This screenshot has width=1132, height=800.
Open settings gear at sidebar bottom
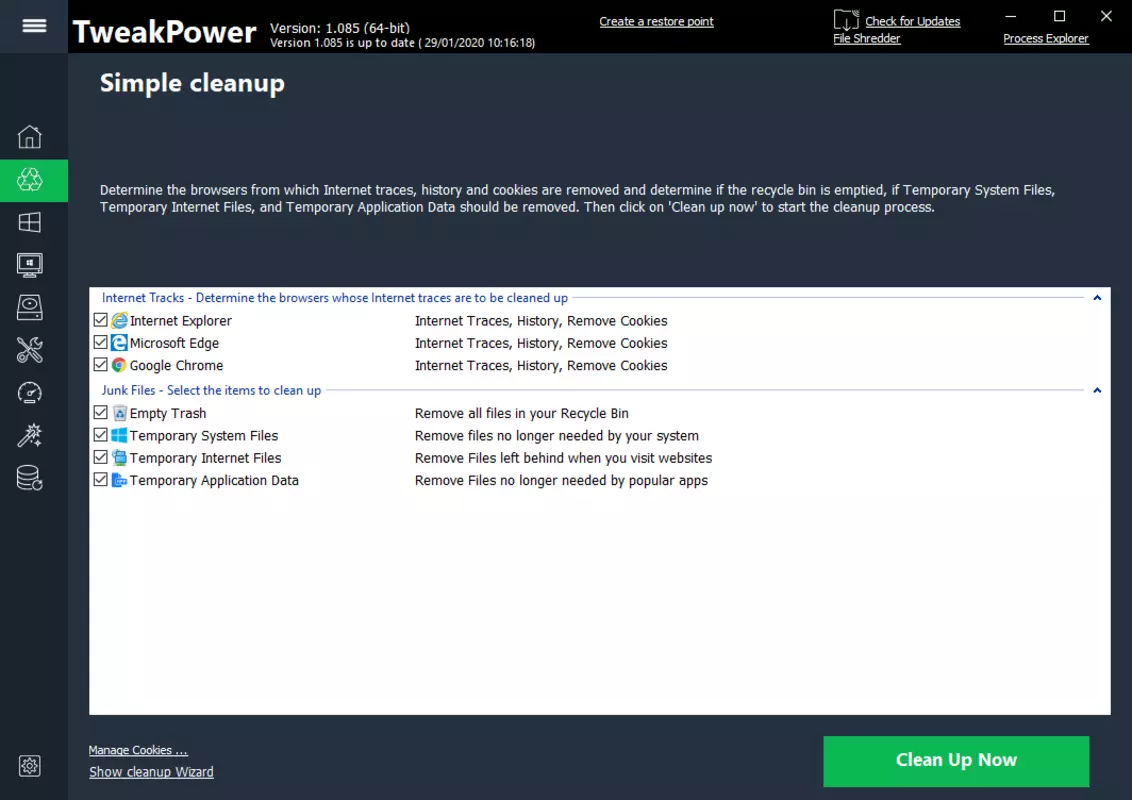tap(30, 766)
